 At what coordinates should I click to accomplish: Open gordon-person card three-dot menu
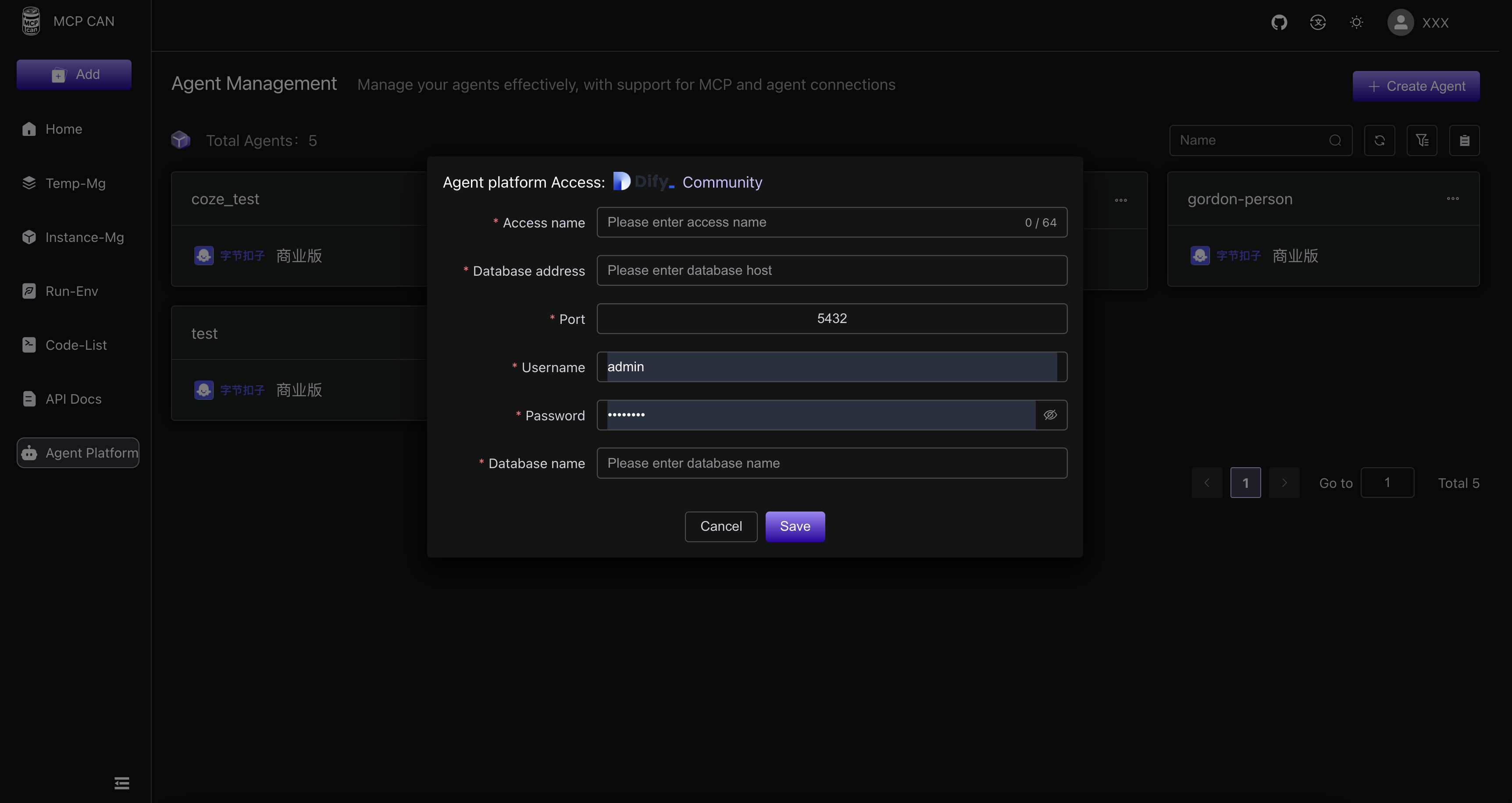click(1453, 199)
